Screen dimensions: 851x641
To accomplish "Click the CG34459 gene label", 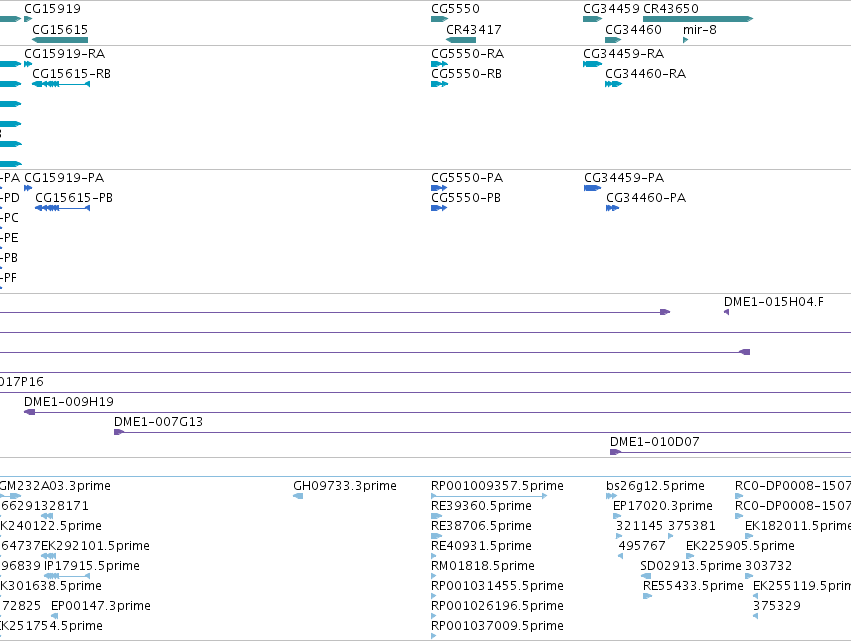I will (611, 9).
